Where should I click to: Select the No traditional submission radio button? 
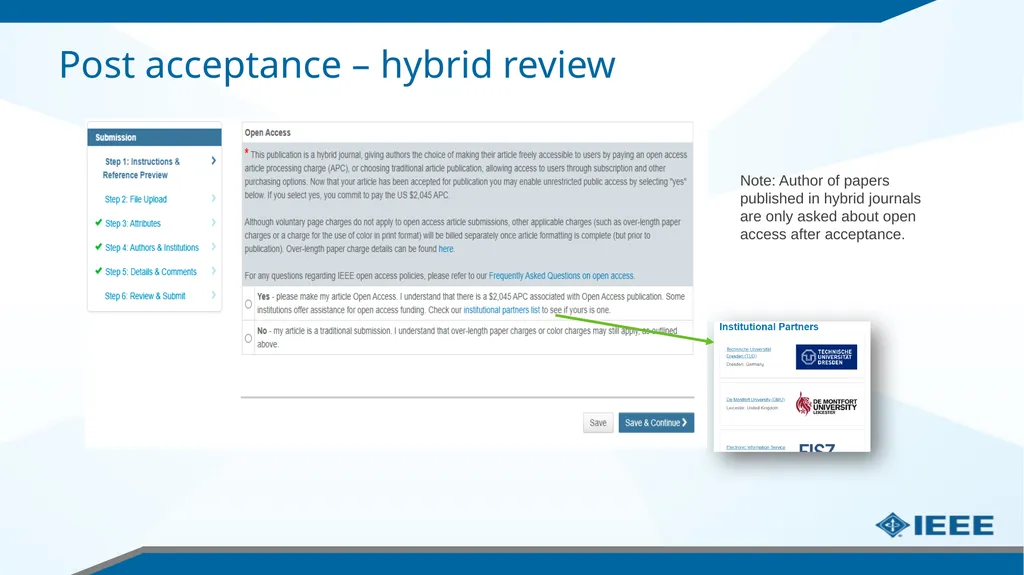[x=248, y=338]
